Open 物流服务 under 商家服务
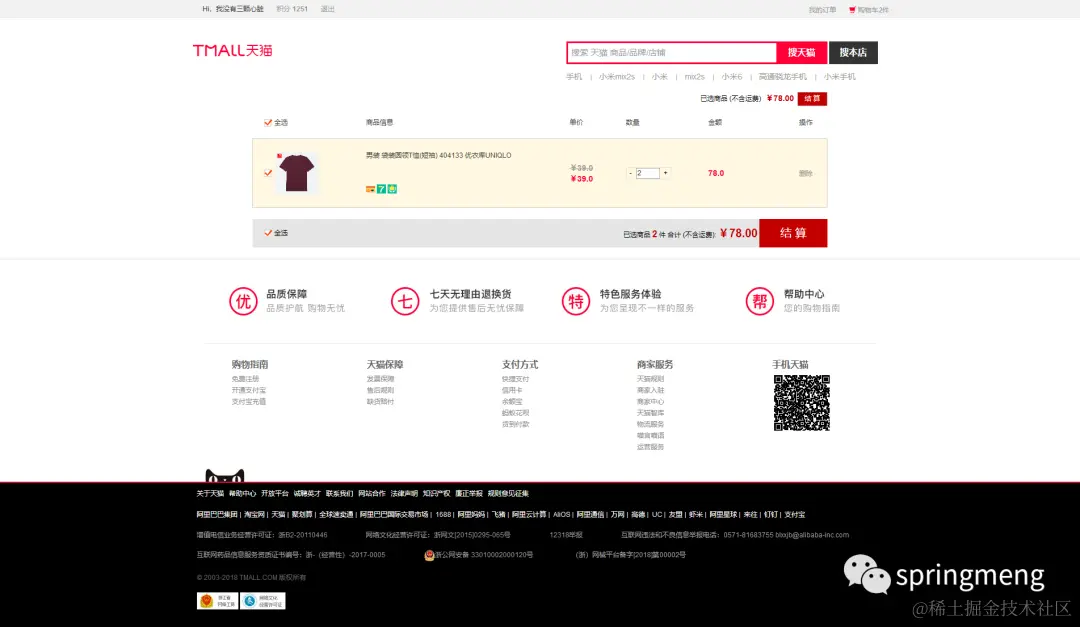 click(650, 424)
